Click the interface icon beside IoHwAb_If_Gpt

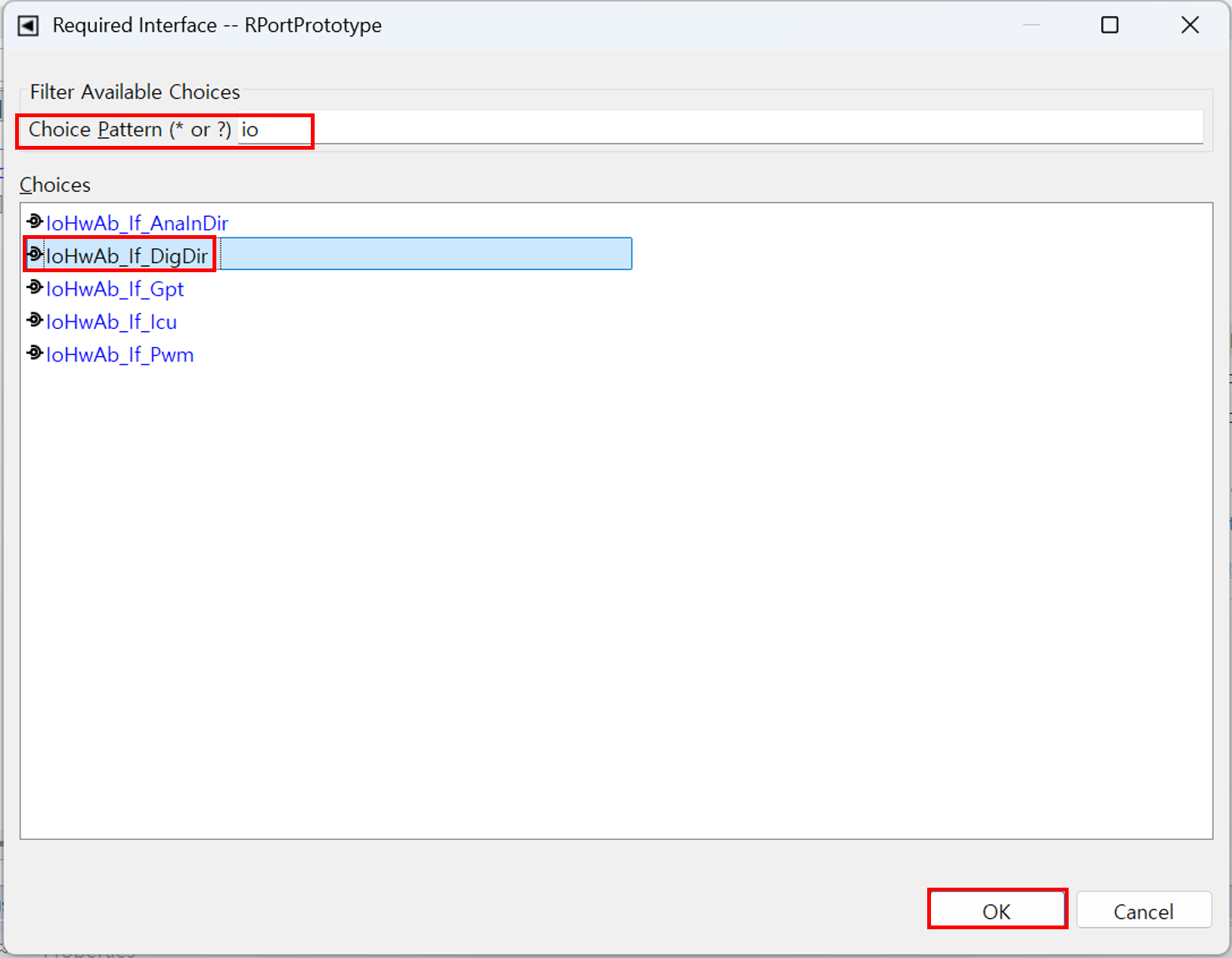(34, 287)
